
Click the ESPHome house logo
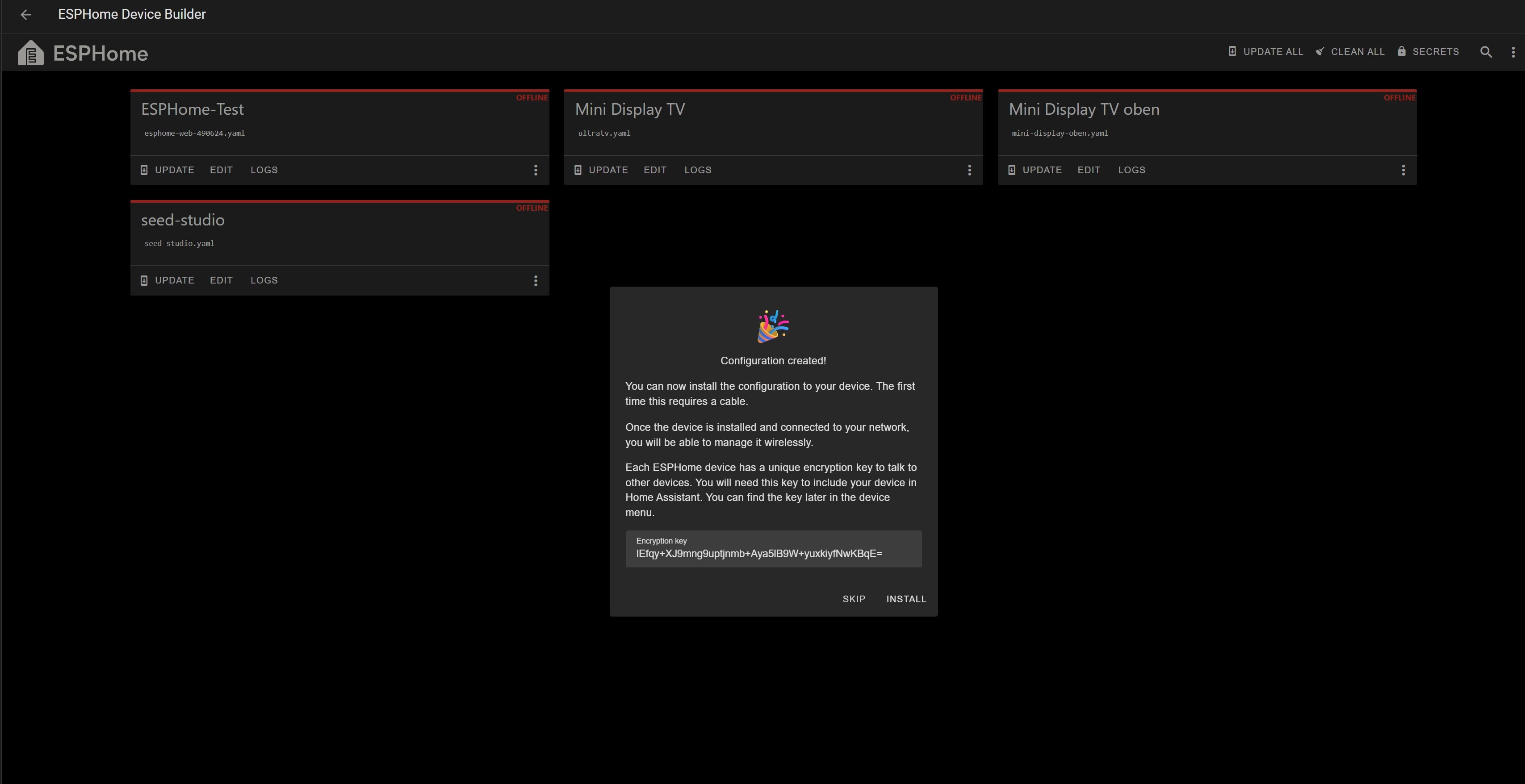click(x=31, y=53)
